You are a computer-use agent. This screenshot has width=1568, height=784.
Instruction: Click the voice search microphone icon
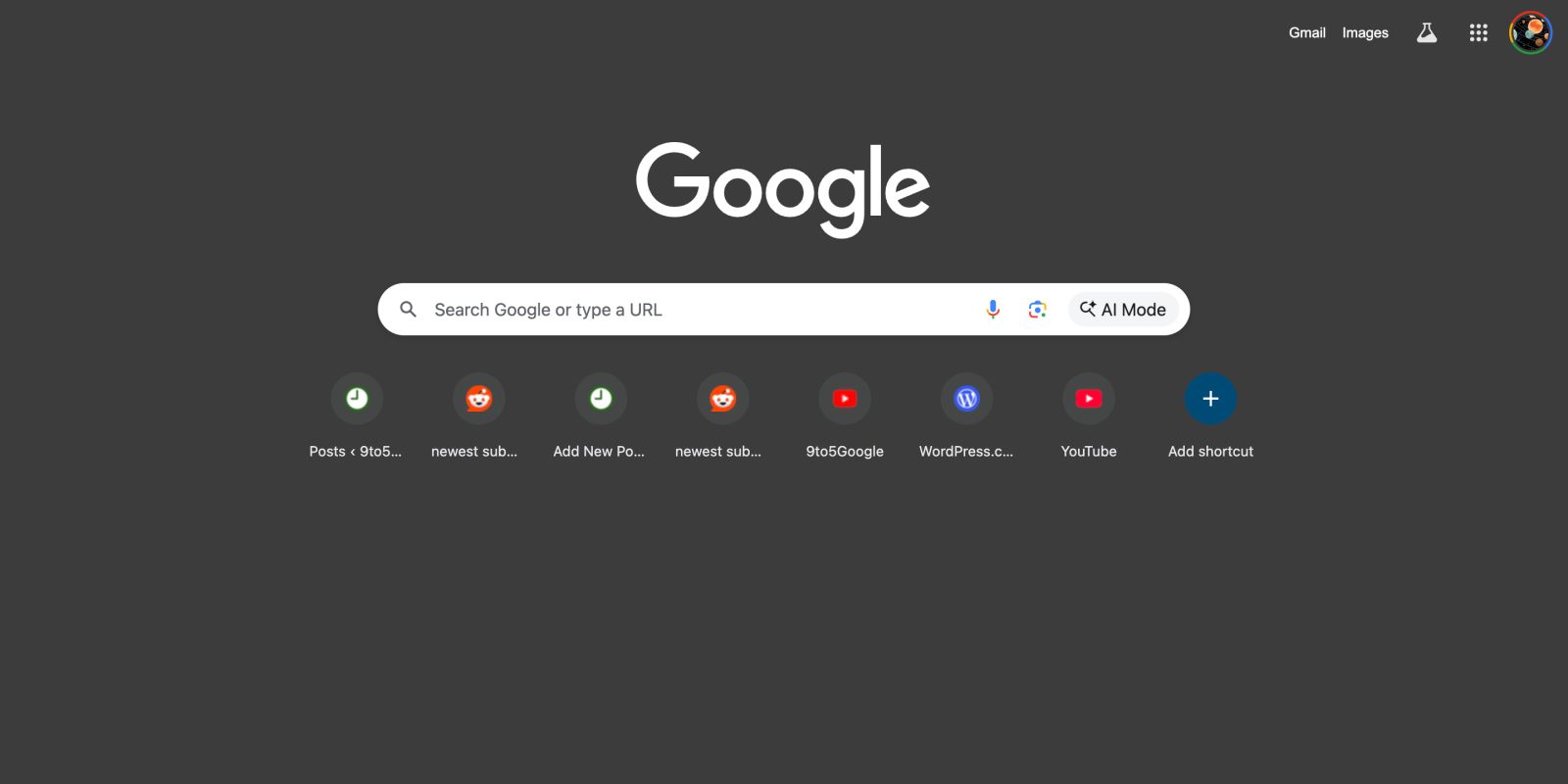click(993, 310)
